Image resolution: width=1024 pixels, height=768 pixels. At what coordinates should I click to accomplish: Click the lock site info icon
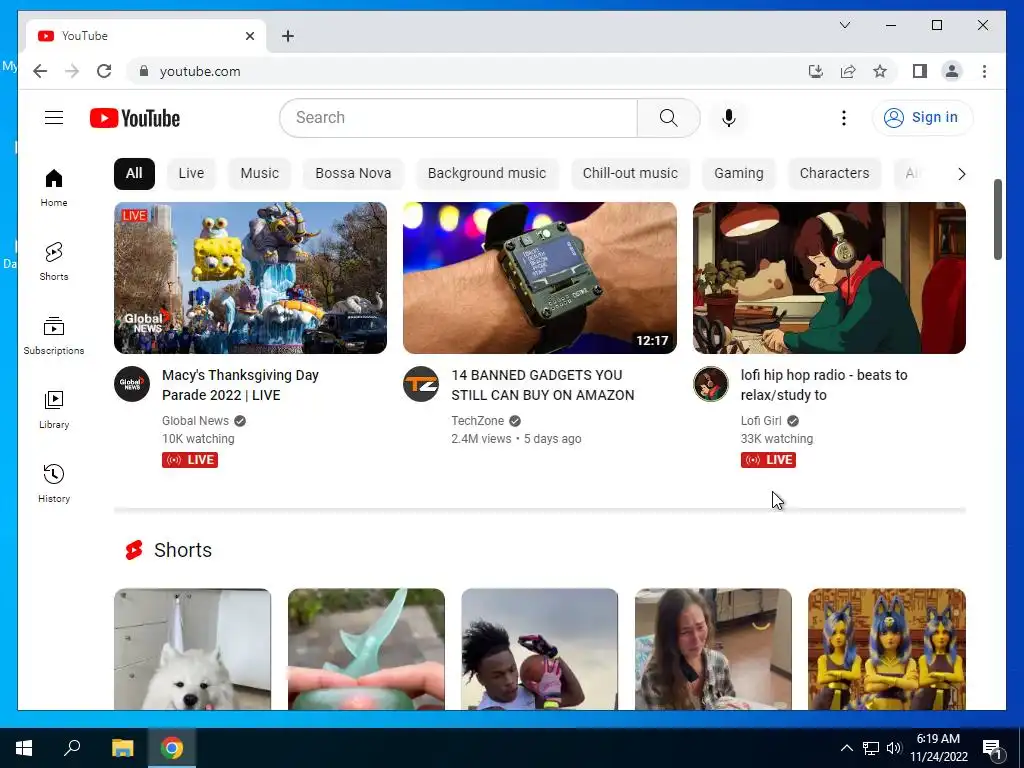point(144,71)
